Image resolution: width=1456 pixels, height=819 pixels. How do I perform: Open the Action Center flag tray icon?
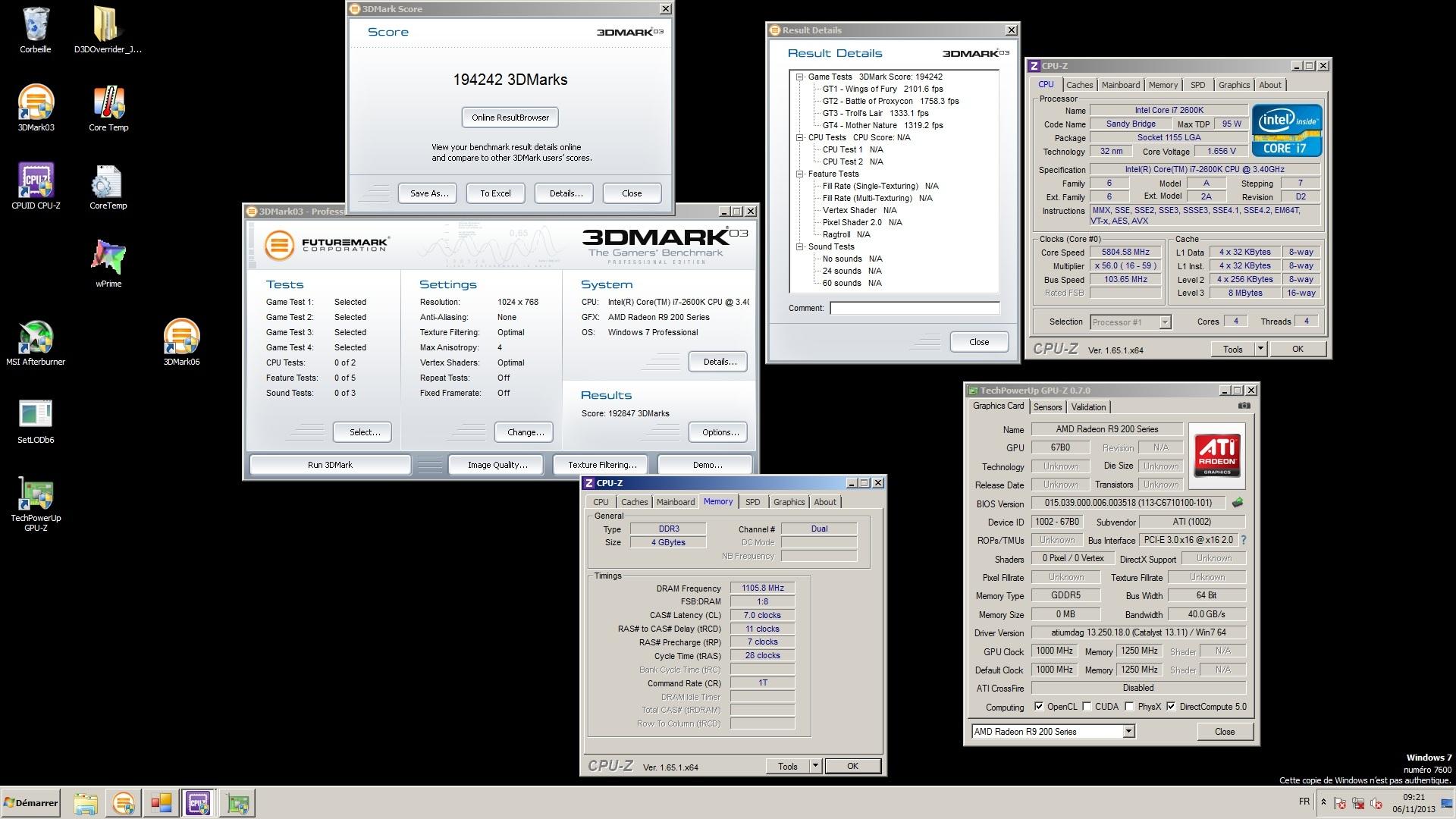[1340, 804]
